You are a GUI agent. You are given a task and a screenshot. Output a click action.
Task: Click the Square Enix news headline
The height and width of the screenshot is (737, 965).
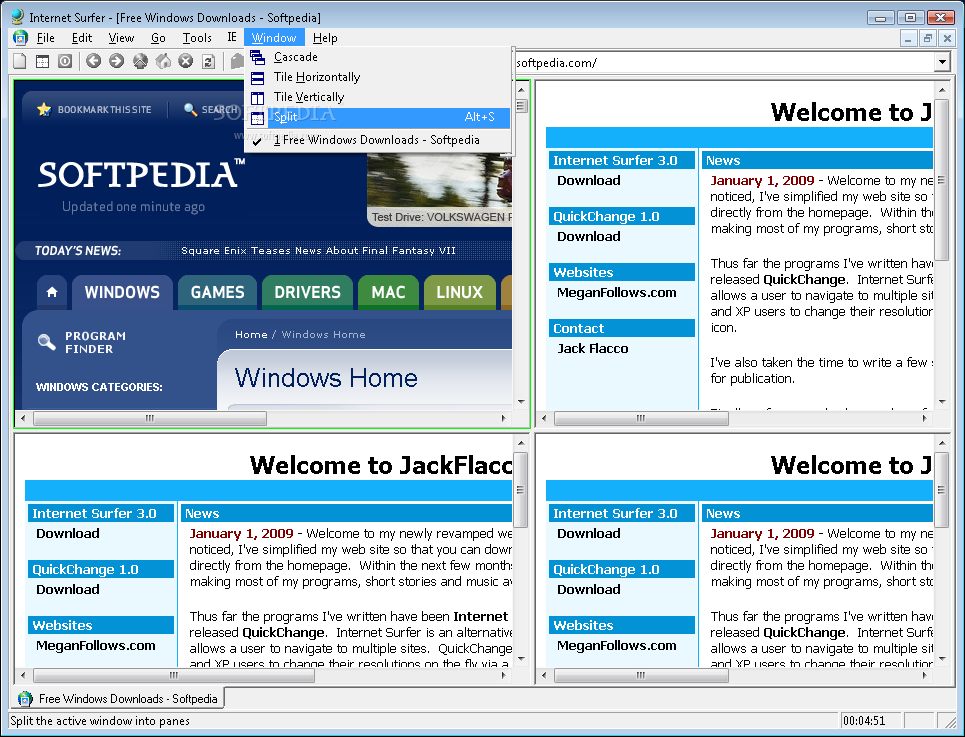coord(318,250)
